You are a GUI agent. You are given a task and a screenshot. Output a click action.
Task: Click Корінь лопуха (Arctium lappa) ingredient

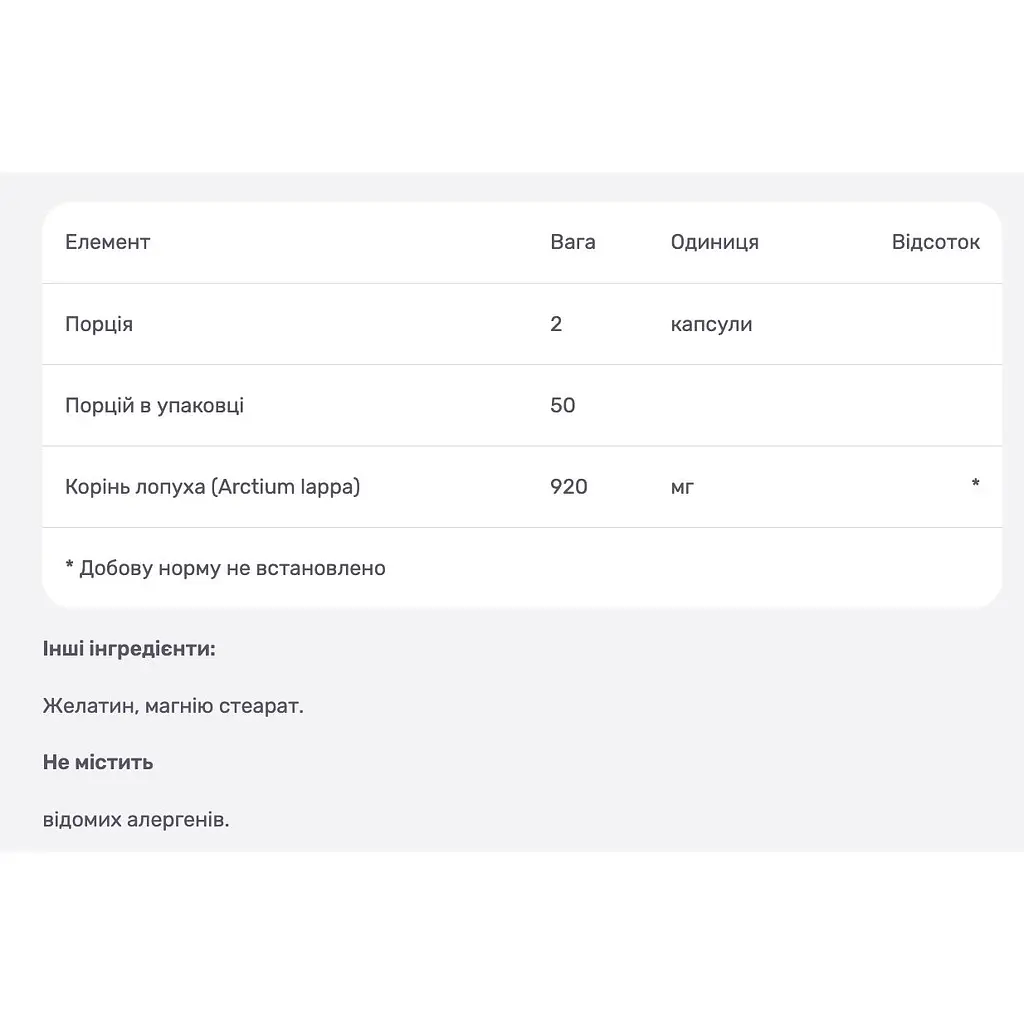tap(212, 487)
